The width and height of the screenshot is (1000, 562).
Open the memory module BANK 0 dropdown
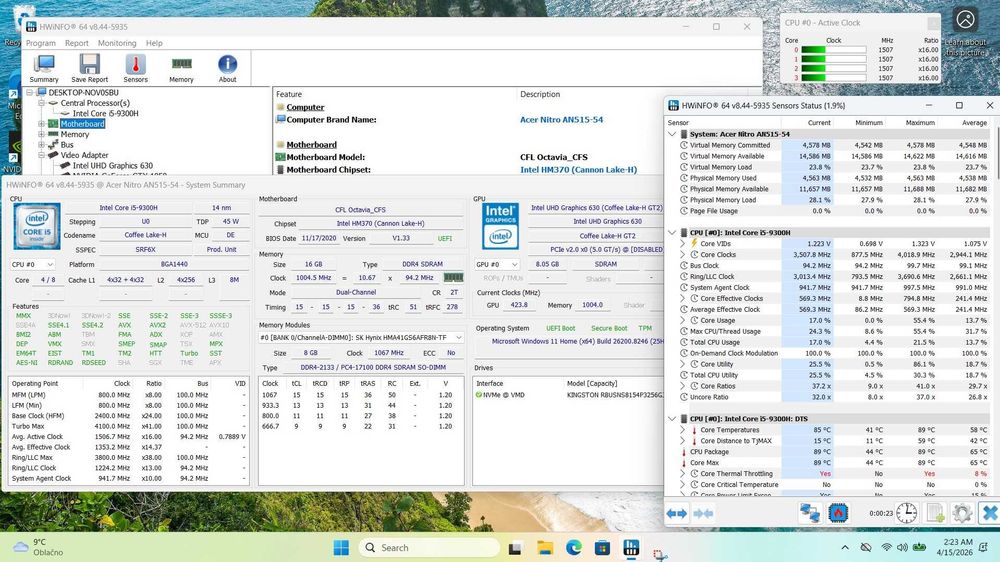pos(361,337)
